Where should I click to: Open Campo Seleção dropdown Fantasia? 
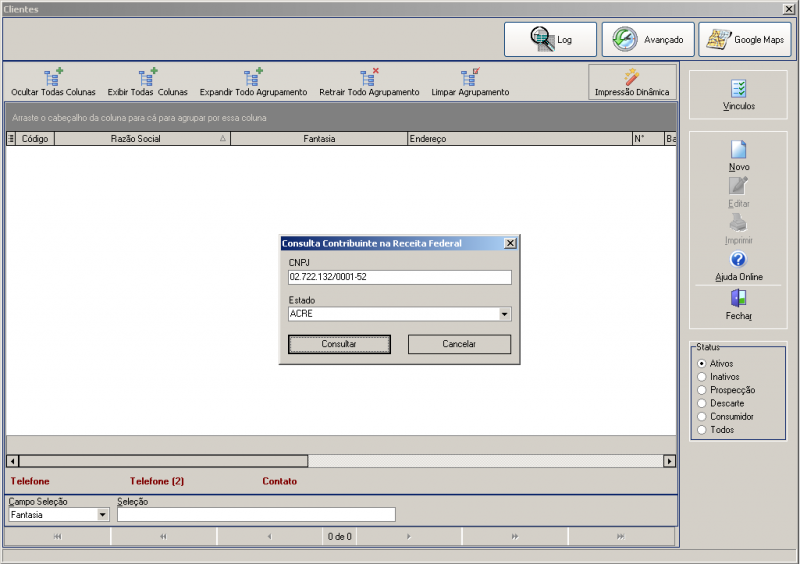[x=103, y=514]
